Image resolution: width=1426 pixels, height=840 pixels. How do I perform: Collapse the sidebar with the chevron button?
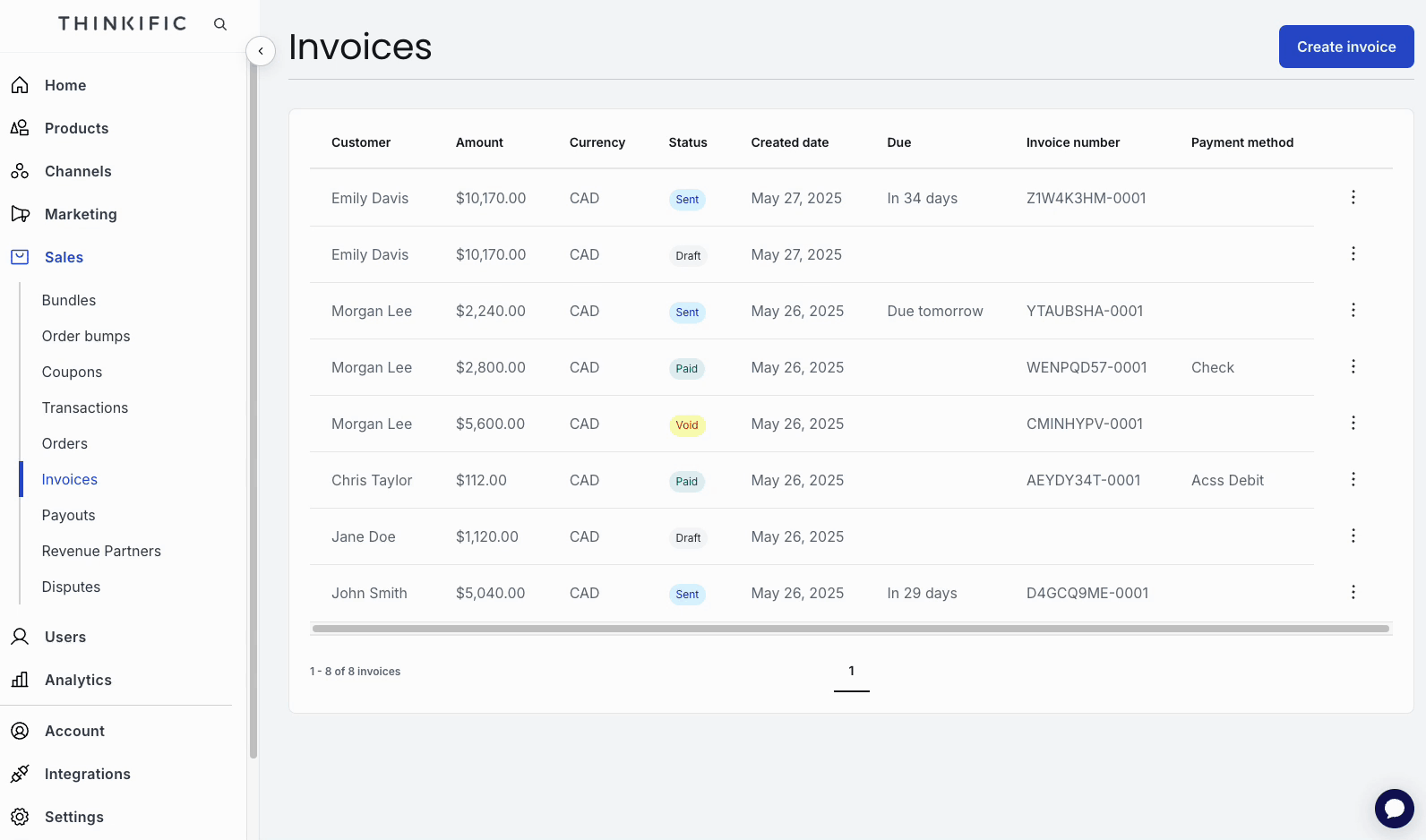click(x=261, y=51)
